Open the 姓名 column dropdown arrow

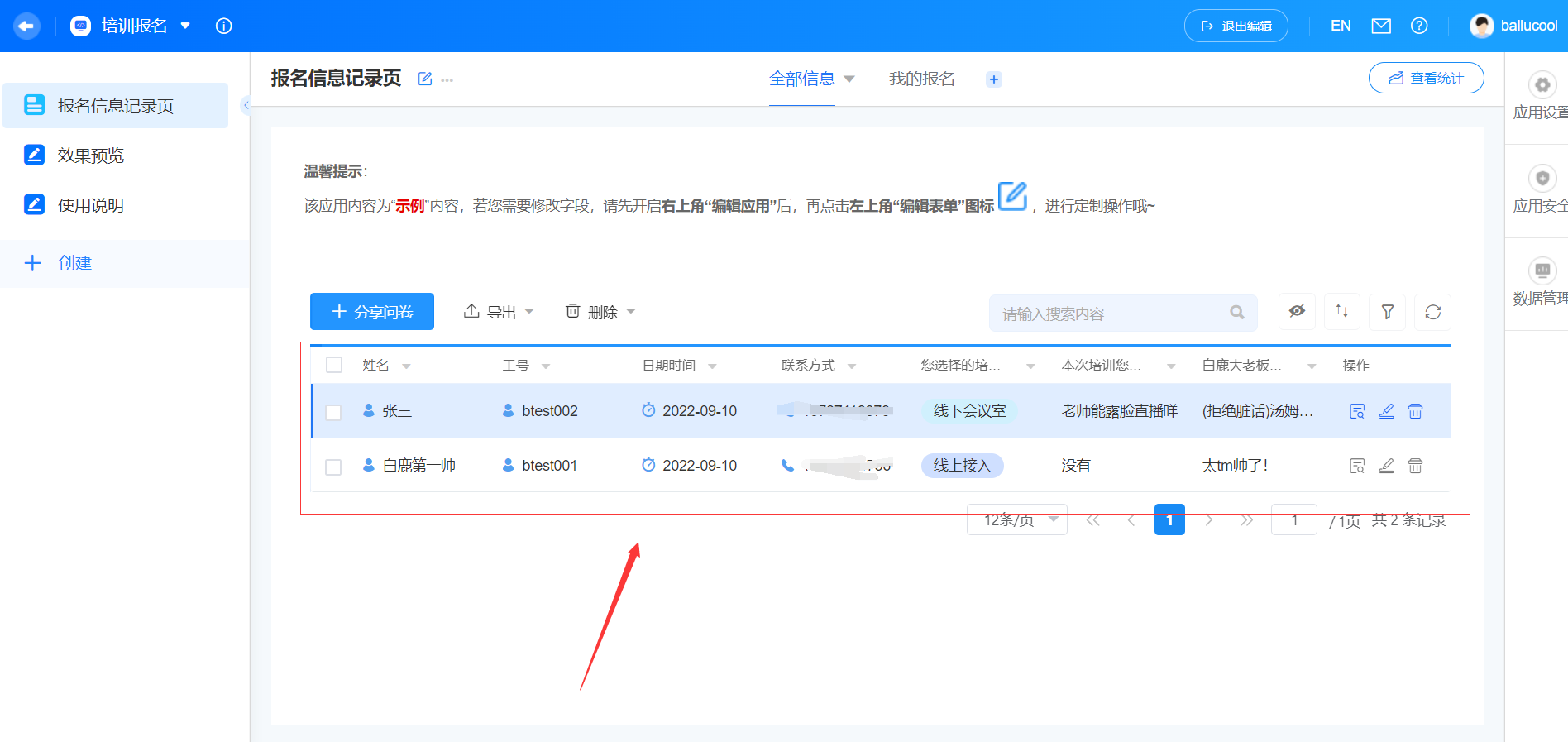[x=407, y=366]
